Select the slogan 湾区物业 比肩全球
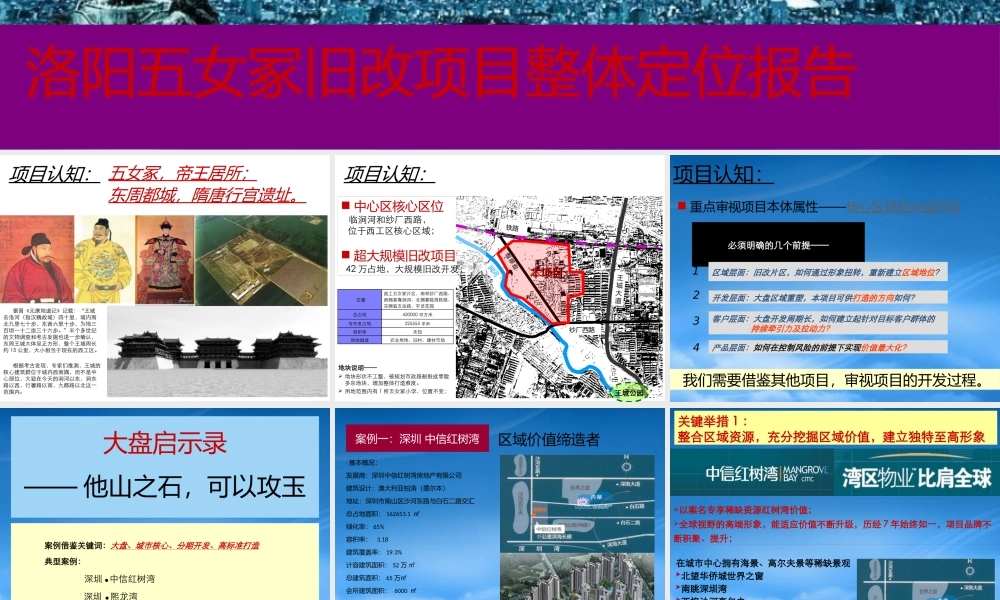This screenshot has height=600, width=1000. click(916, 478)
